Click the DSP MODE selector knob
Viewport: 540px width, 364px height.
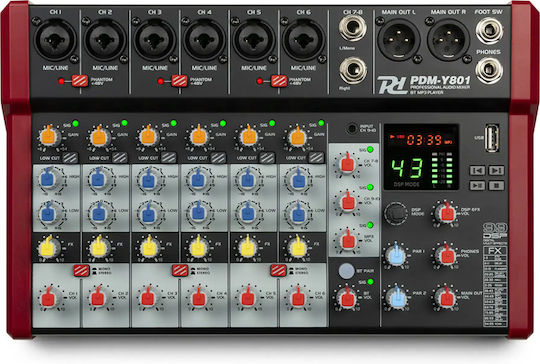point(395,213)
